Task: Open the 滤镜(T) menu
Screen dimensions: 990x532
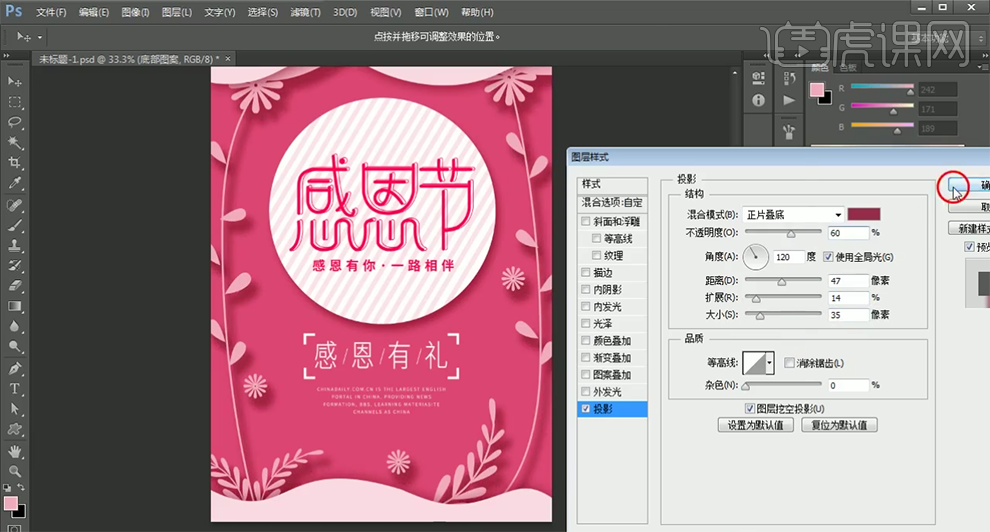Action: coord(305,12)
